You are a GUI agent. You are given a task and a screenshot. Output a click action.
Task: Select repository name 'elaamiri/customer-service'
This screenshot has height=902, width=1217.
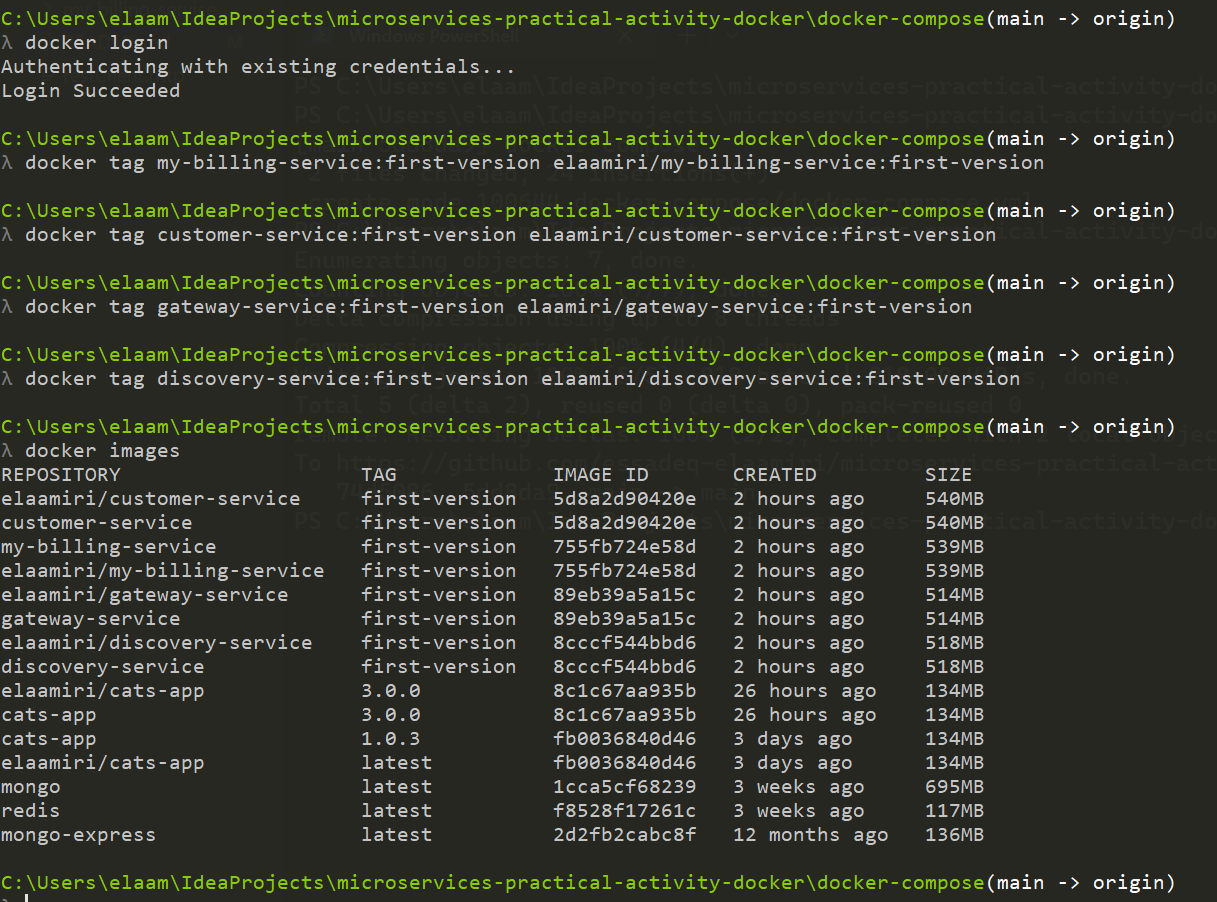pos(151,499)
